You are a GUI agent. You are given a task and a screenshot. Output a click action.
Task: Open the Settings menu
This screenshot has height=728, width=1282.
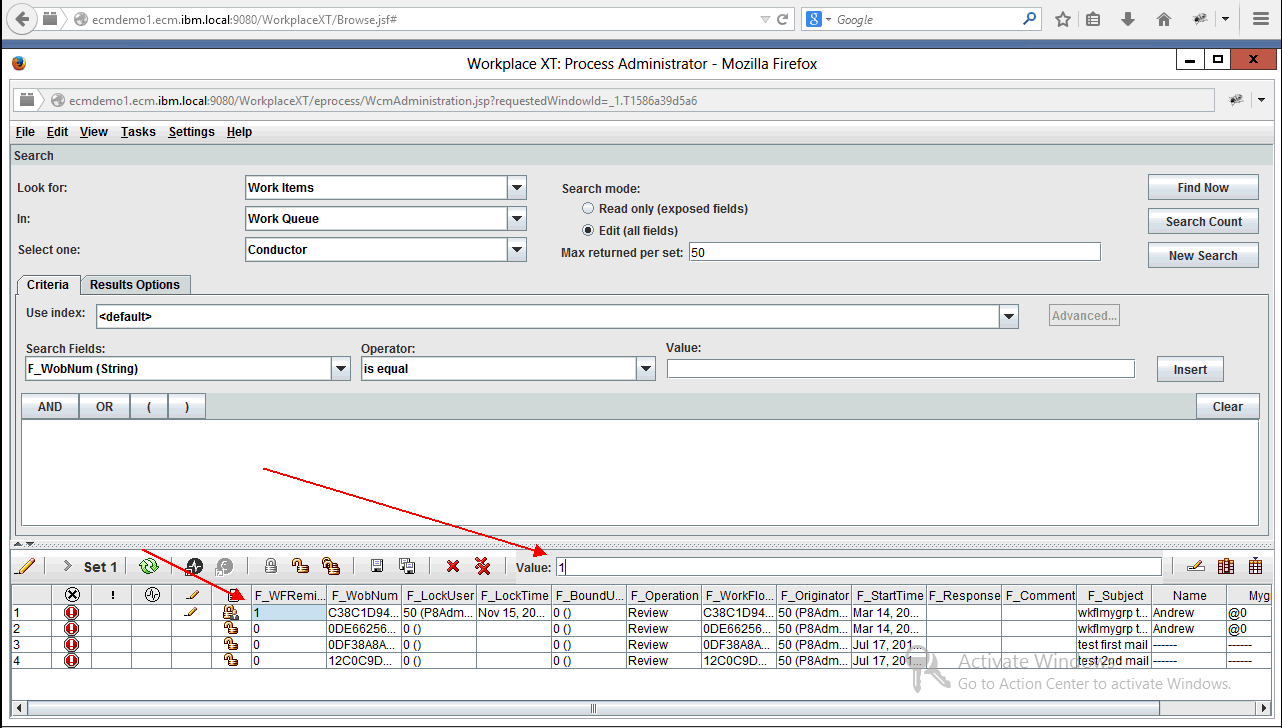[x=191, y=132]
